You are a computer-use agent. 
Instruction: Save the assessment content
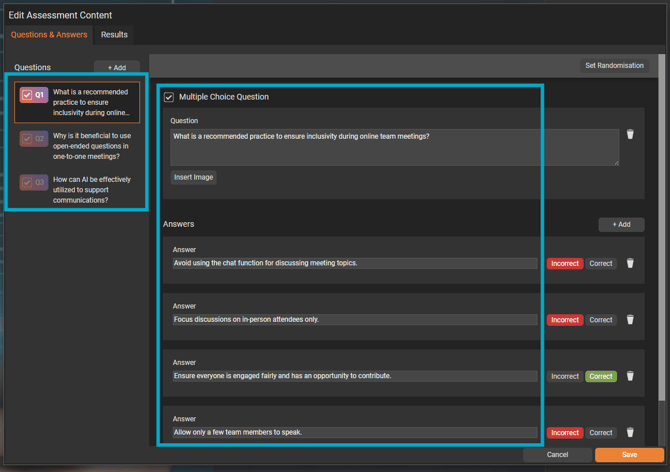(x=629, y=454)
